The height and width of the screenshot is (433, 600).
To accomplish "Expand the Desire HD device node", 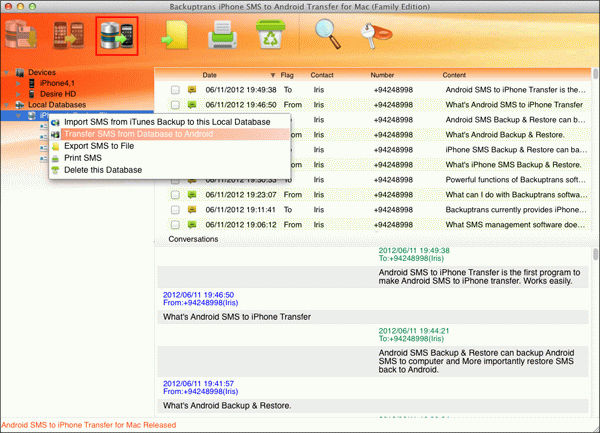I will (x=18, y=94).
